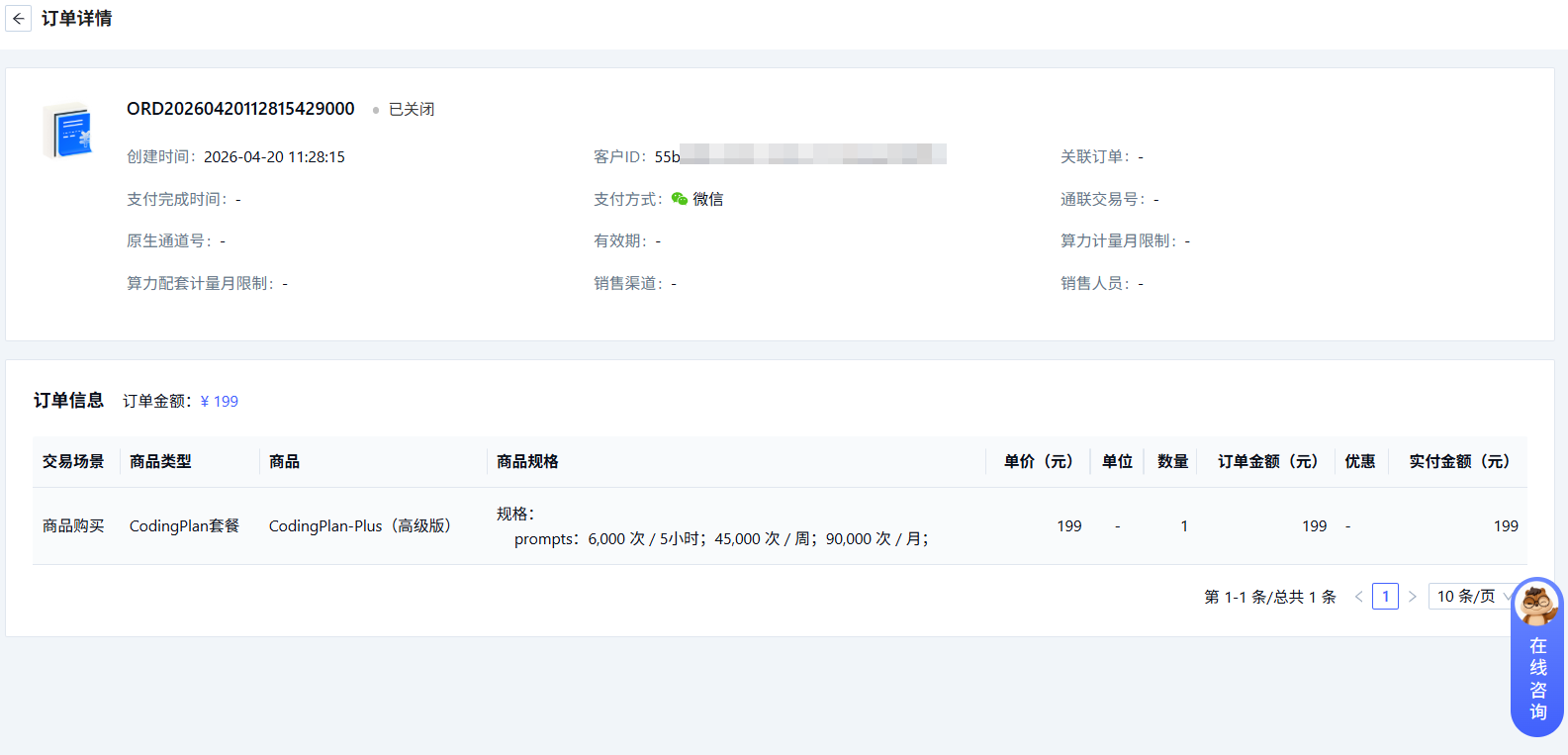
Task: Click the 单位 column header
Action: click(x=1117, y=461)
